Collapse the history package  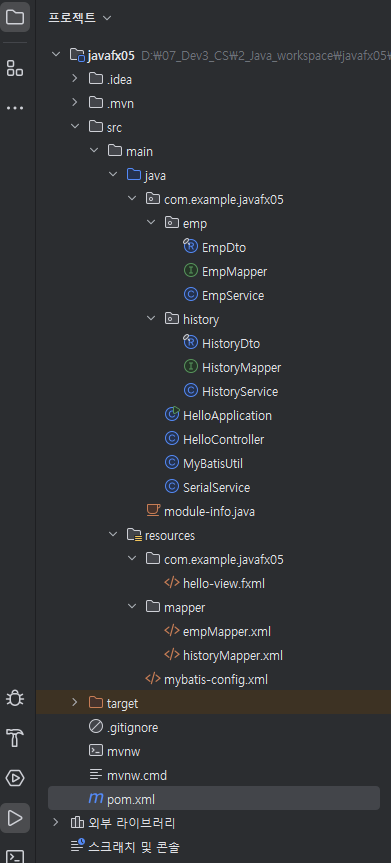(151, 319)
